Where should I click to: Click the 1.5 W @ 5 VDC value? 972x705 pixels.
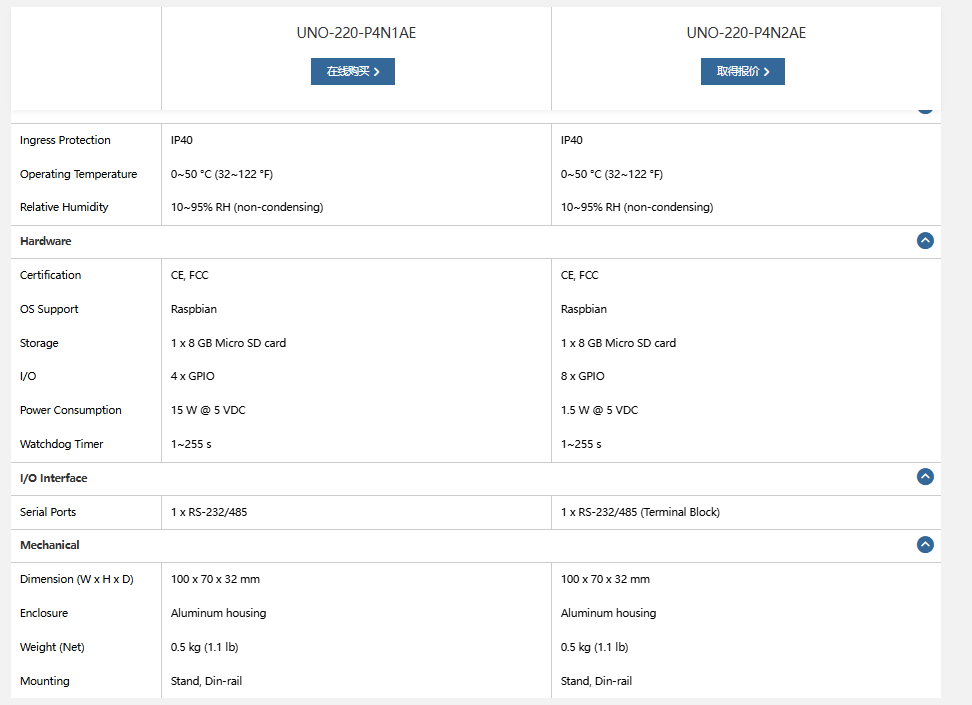click(599, 410)
